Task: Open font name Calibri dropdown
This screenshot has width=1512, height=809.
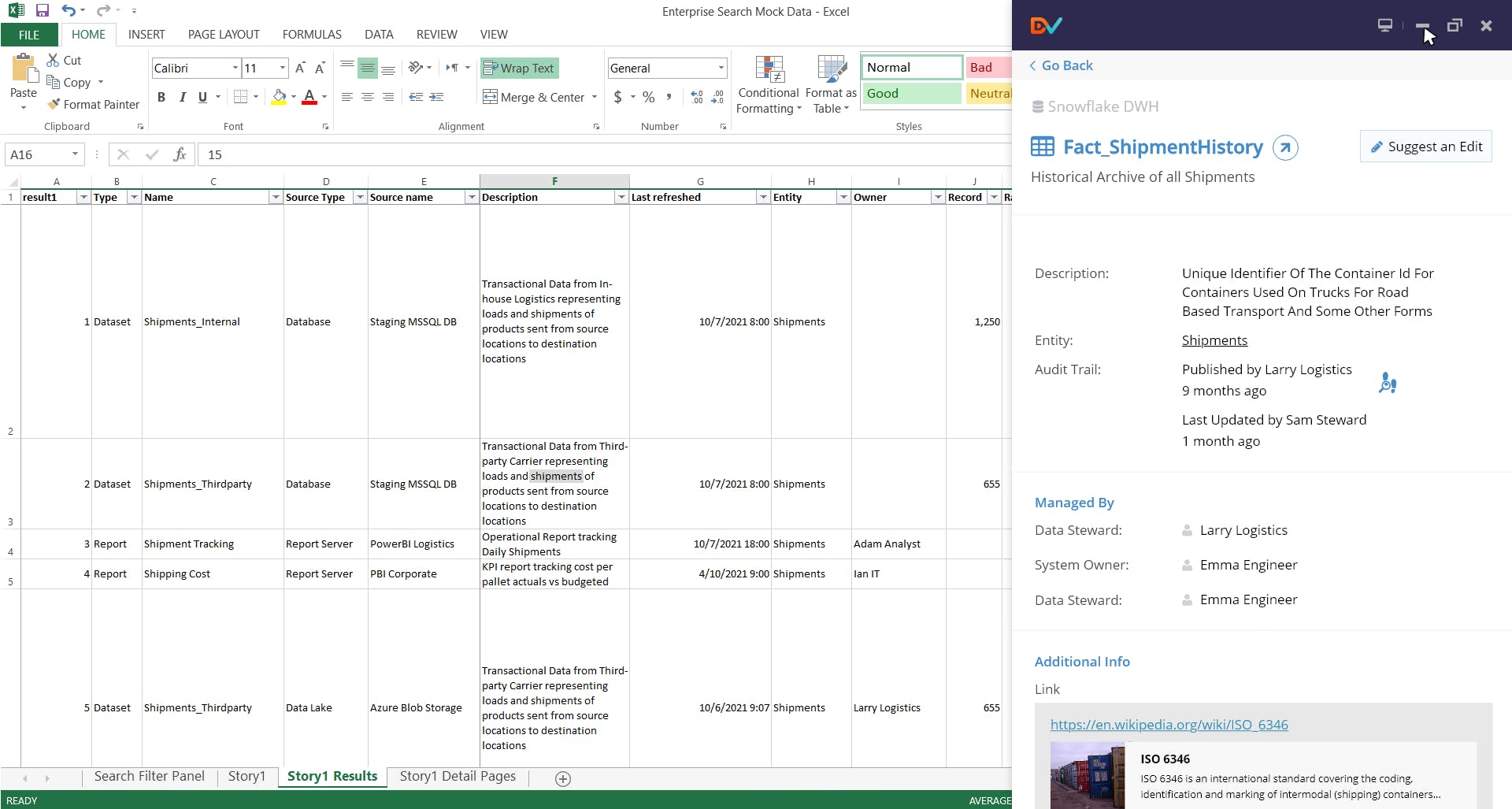Action: pyautogui.click(x=235, y=69)
